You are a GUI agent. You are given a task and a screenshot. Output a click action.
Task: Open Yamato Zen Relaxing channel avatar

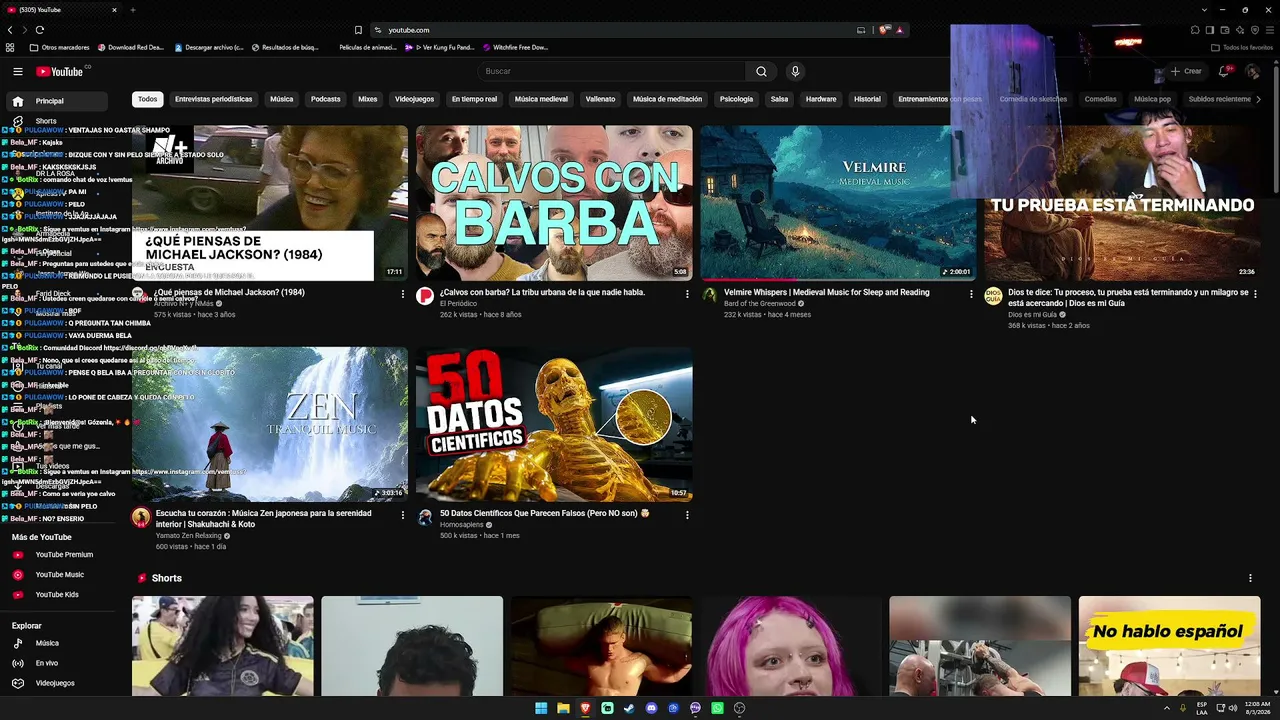[x=141, y=517]
